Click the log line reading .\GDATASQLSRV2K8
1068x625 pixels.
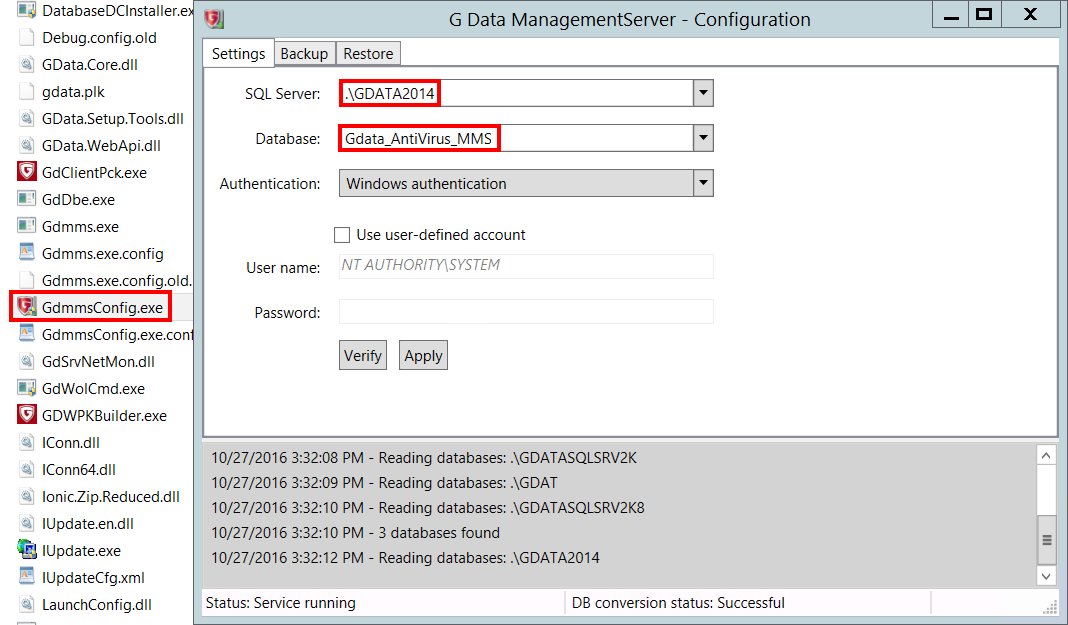[428, 508]
